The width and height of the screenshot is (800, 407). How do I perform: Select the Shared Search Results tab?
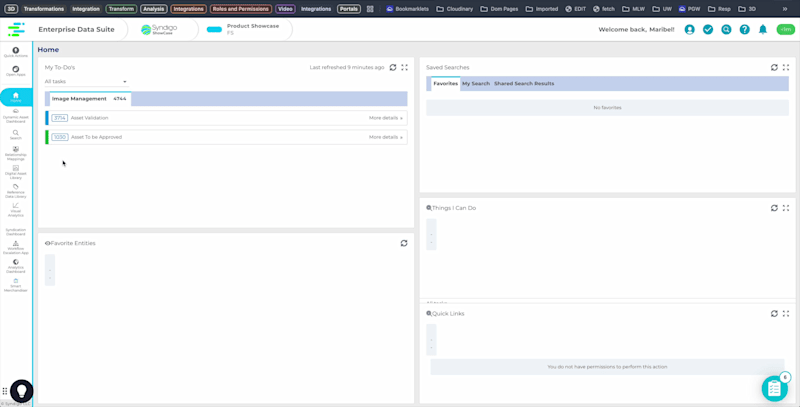click(x=523, y=84)
